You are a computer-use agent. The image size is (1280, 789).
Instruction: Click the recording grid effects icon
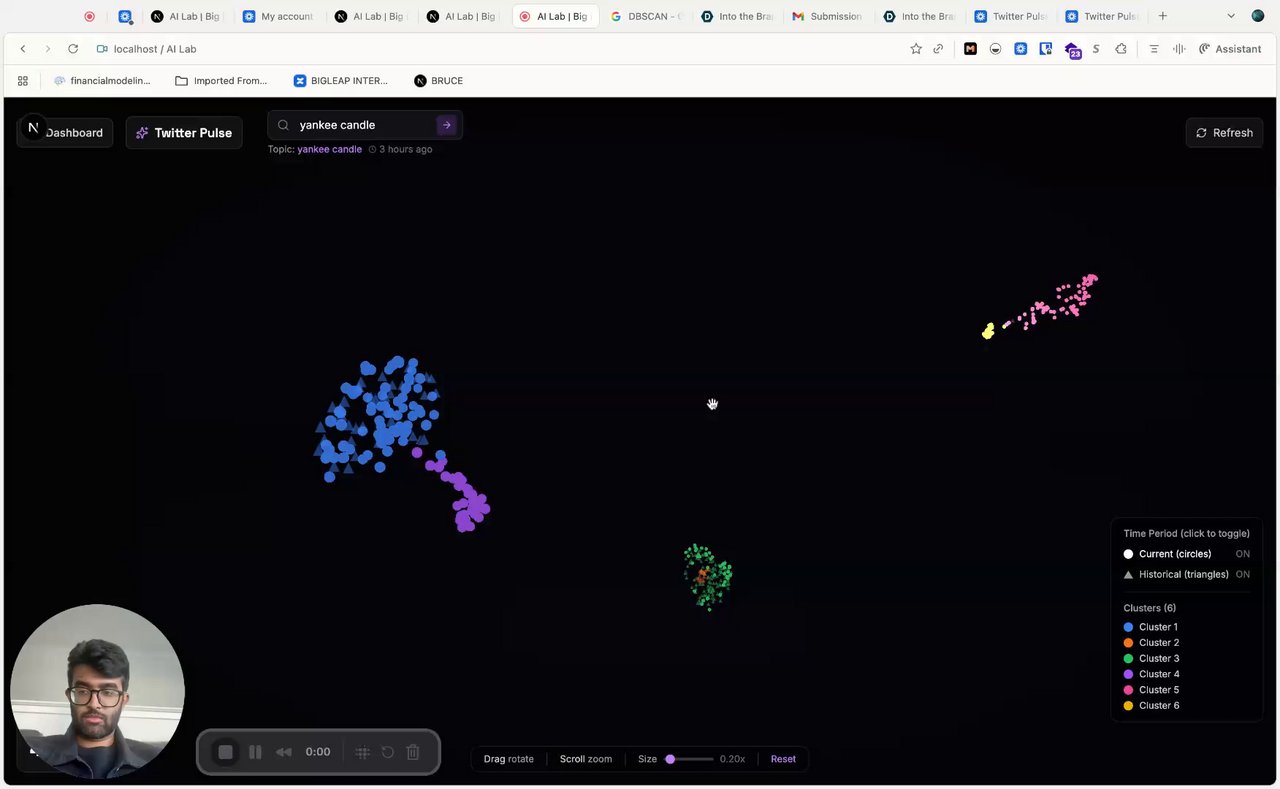tap(362, 752)
